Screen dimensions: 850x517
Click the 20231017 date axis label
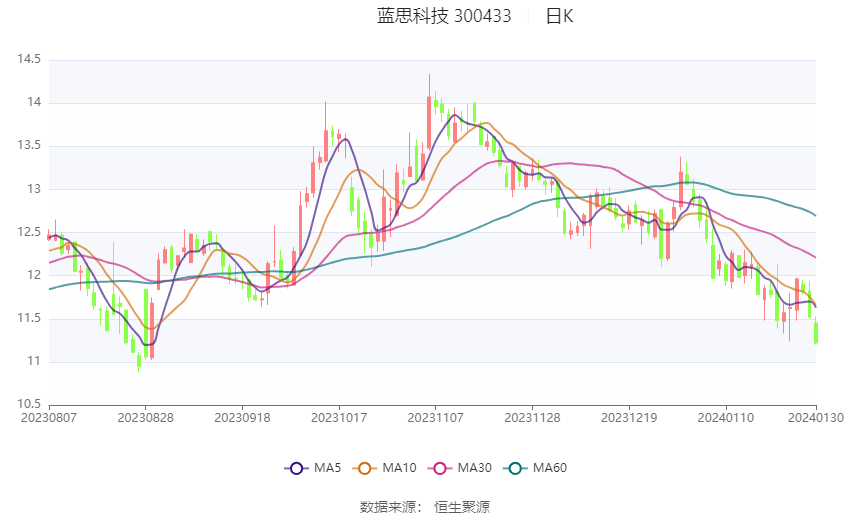tap(339, 416)
